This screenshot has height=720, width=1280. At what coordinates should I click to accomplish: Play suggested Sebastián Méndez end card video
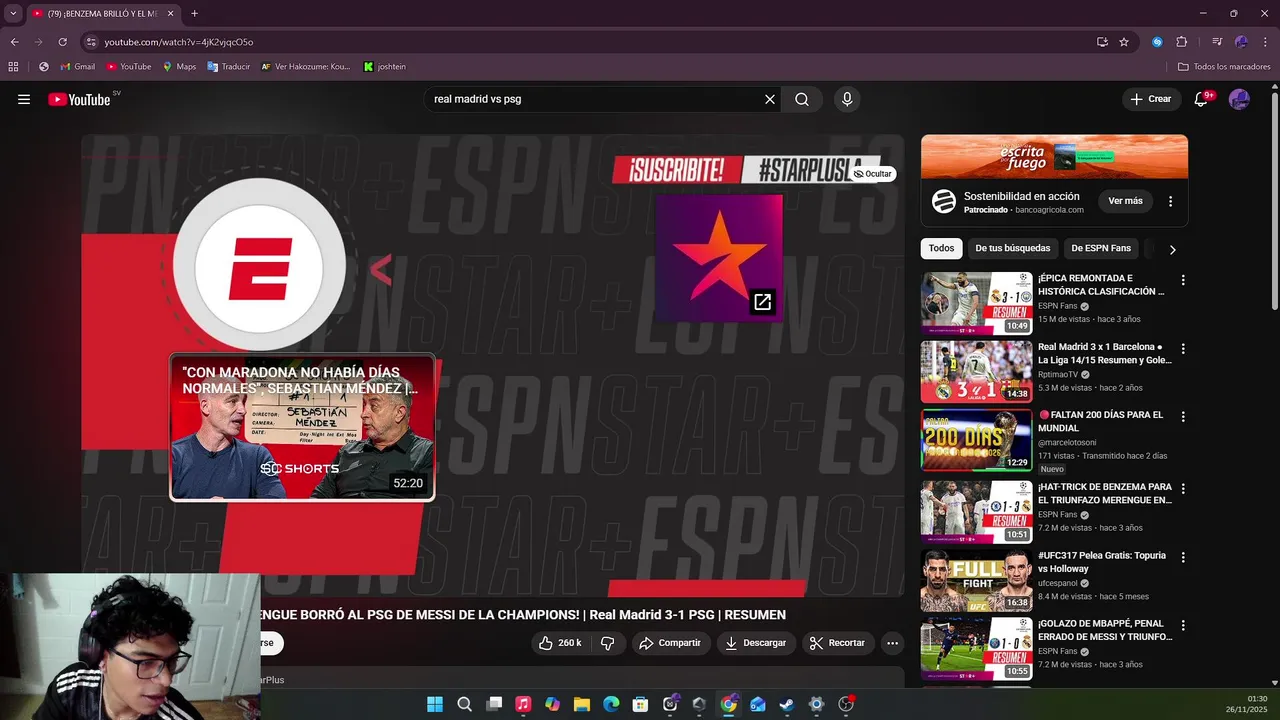point(302,427)
